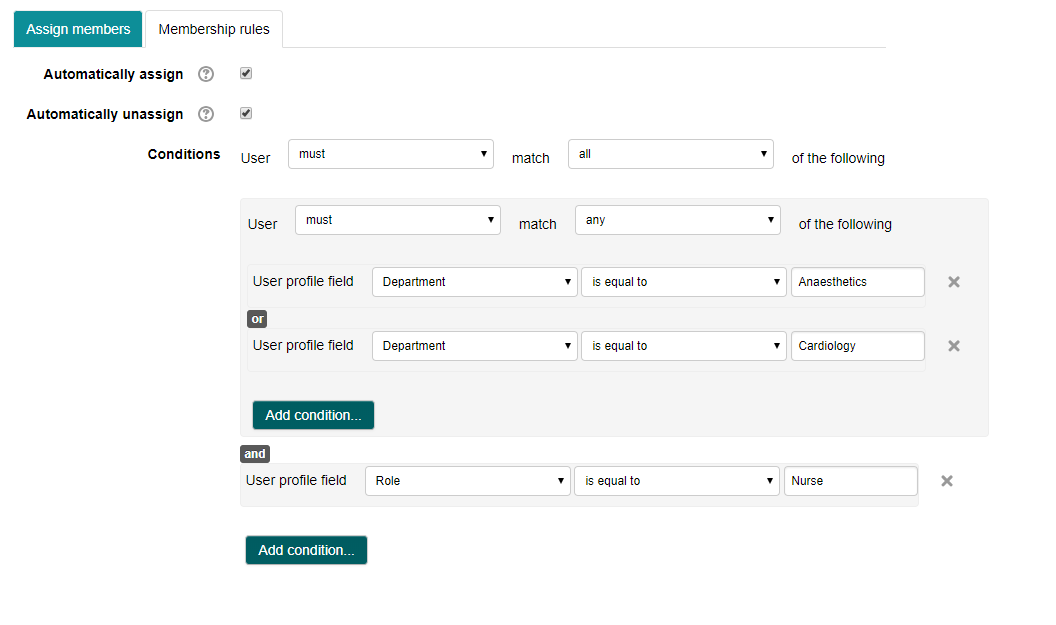Remove the Role Nurse condition
1056x625 pixels.
[x=946, y=481]
